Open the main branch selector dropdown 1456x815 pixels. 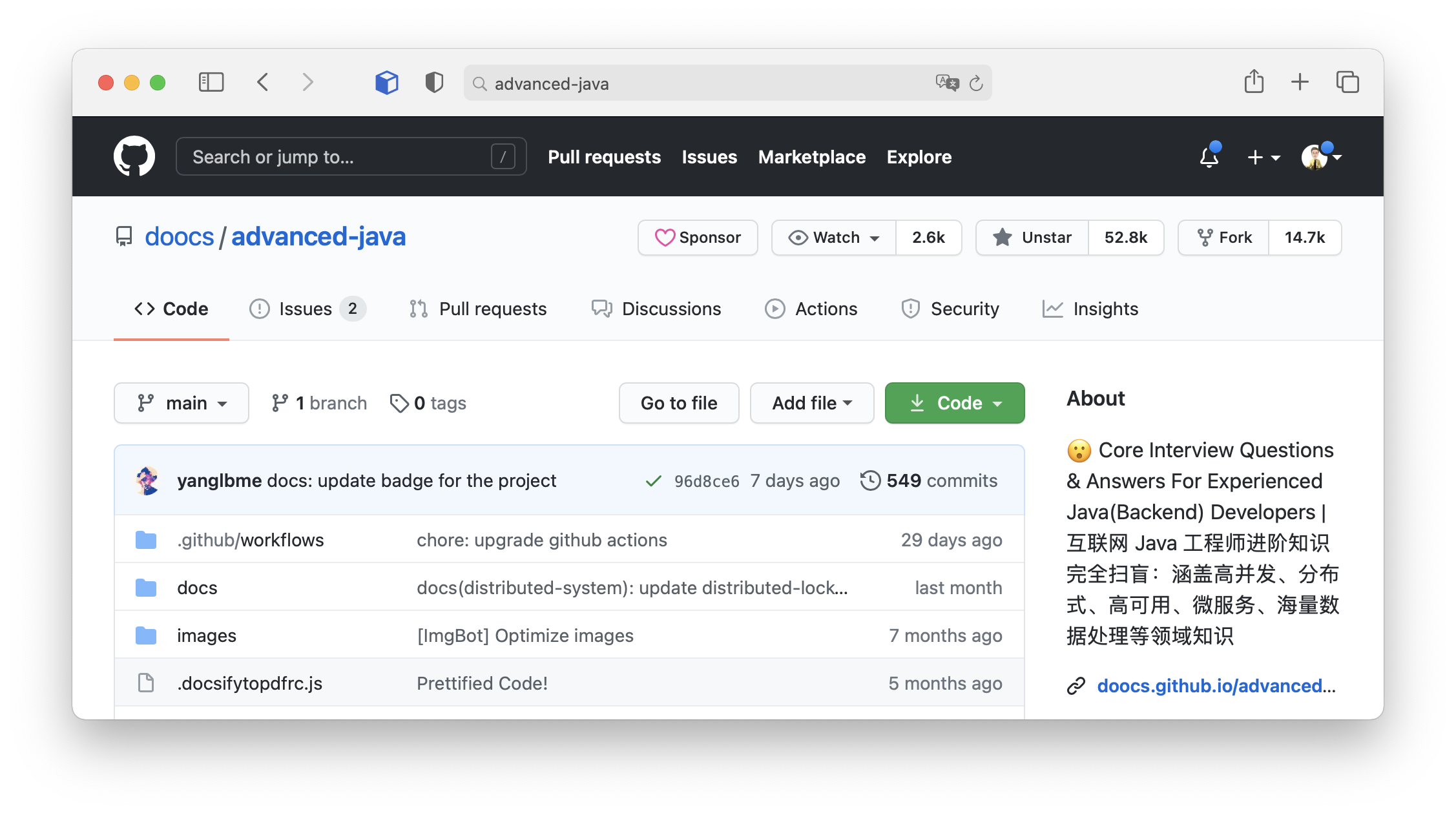[182, 403]
